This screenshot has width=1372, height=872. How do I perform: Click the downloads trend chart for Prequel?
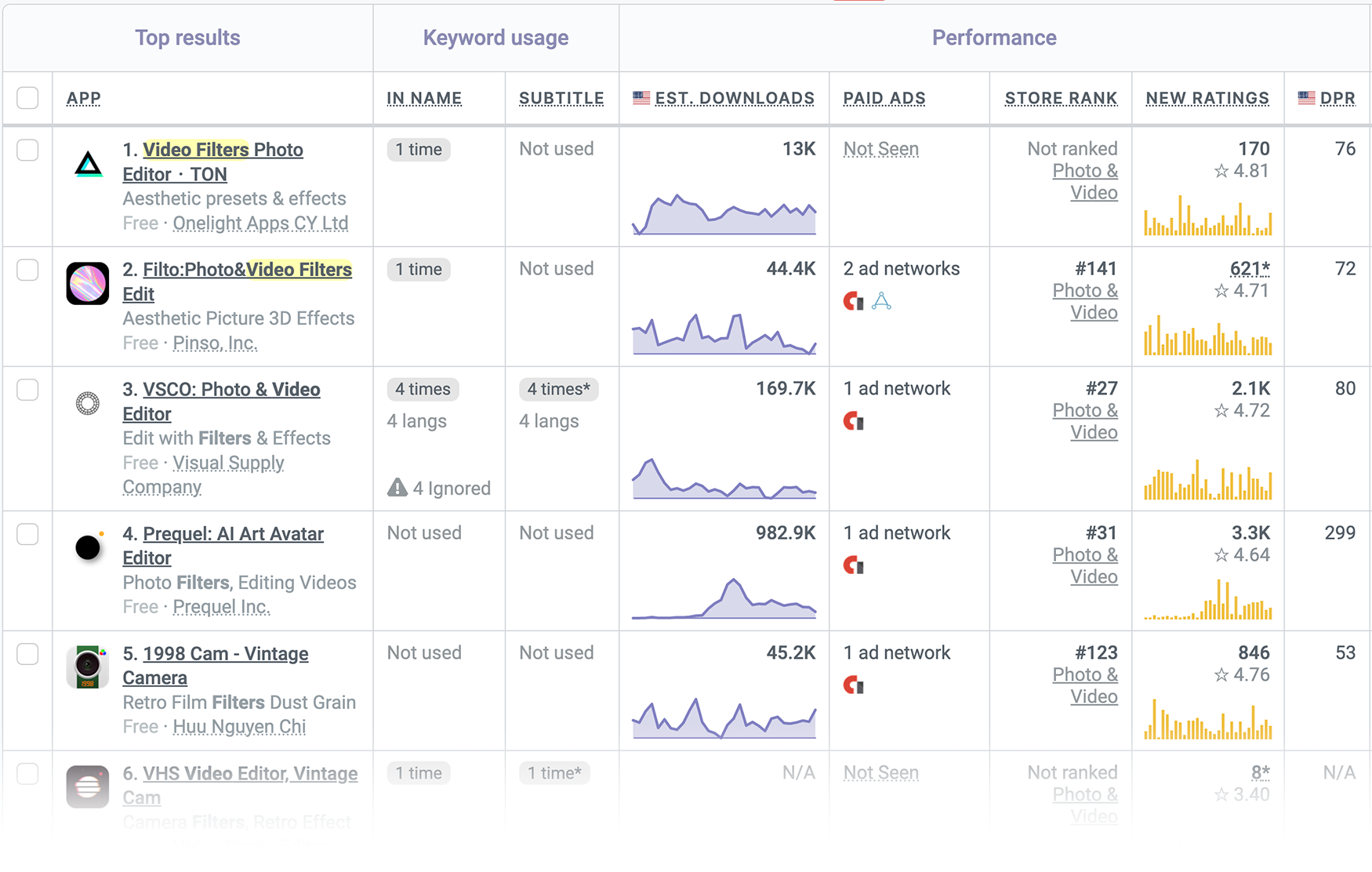[x=724, y=598]
